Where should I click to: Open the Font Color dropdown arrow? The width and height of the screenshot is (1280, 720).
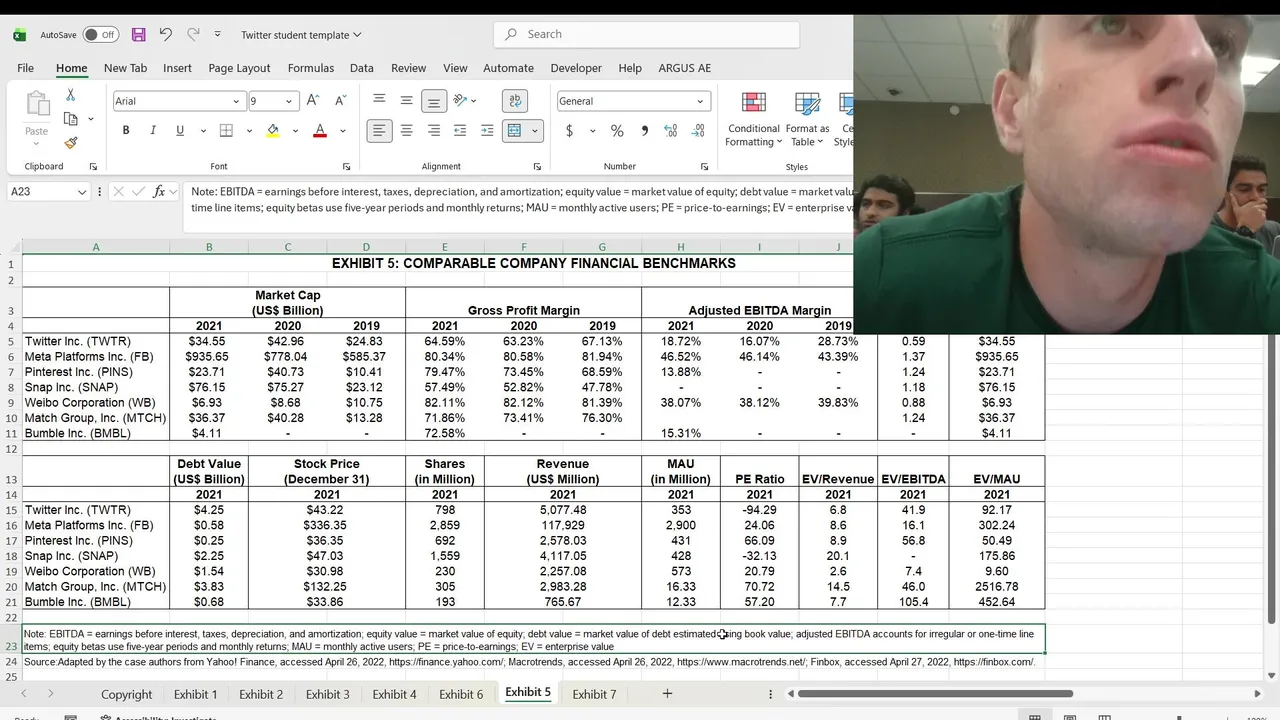(342, 131)
